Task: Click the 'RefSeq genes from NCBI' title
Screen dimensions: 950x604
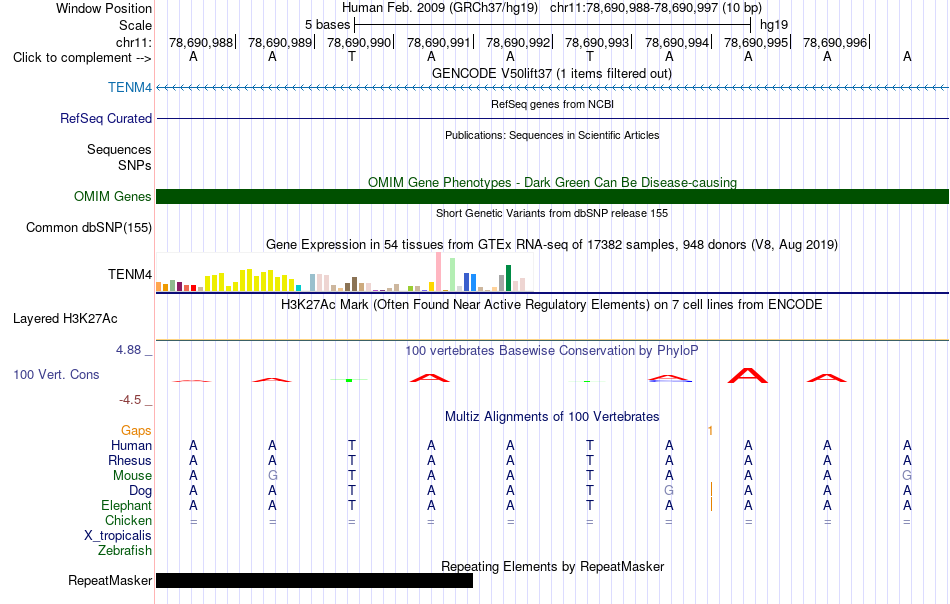Action: (552, 104)
